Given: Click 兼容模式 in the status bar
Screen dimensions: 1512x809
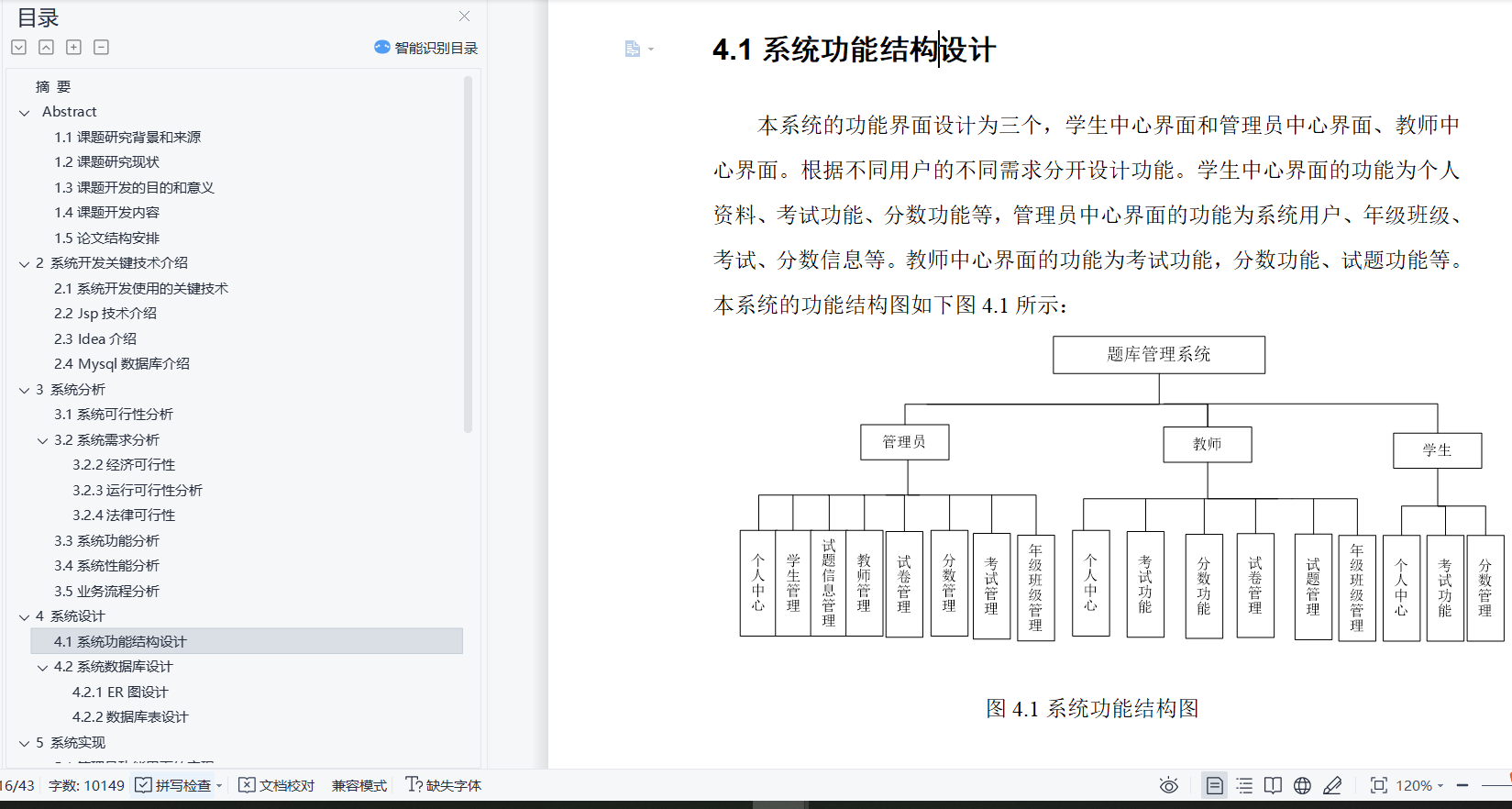Looking at the screenshot, I should pyautogui.click(x=359, y=785).
